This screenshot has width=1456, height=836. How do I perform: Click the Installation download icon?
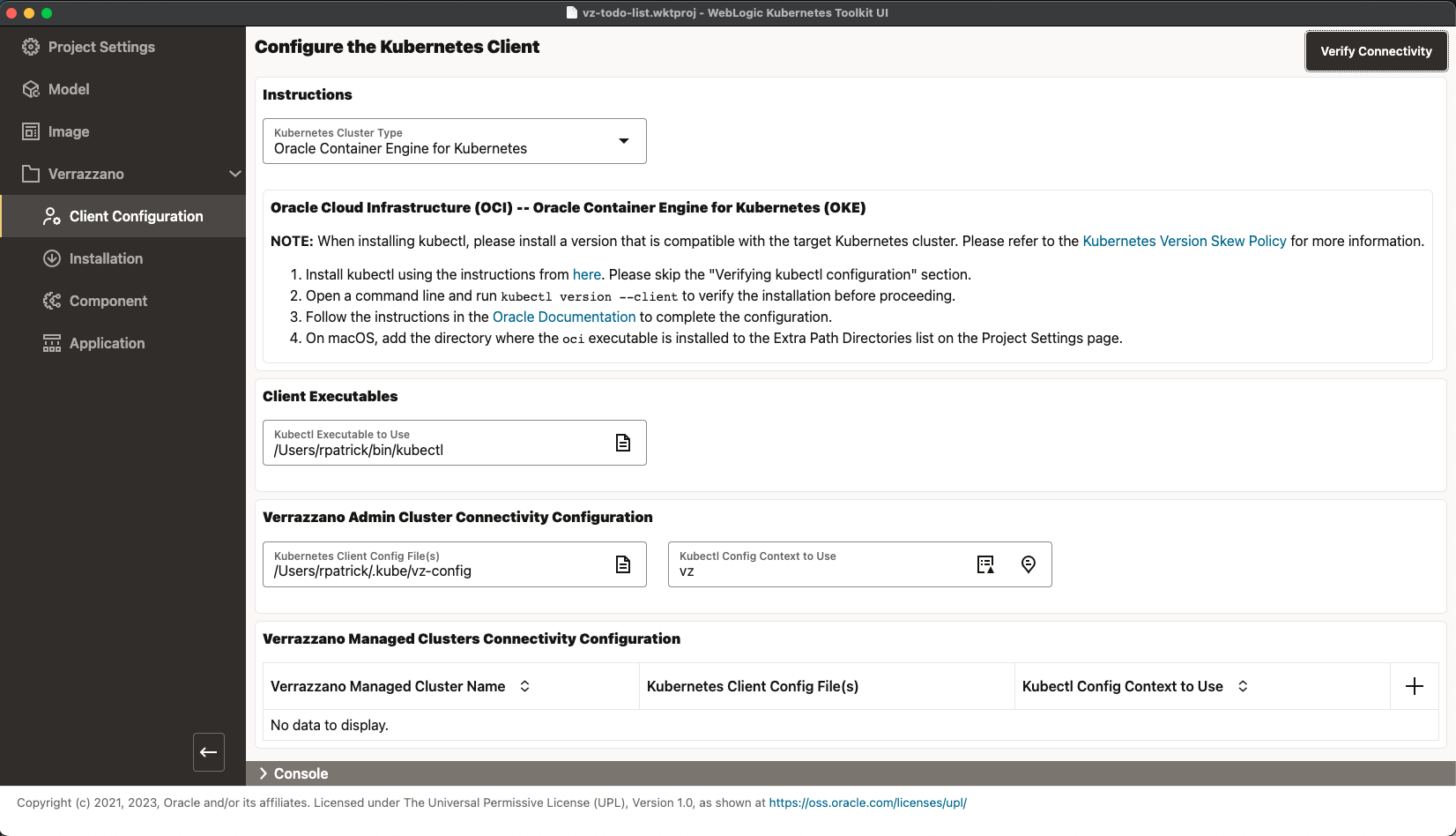tap(52, 258)
